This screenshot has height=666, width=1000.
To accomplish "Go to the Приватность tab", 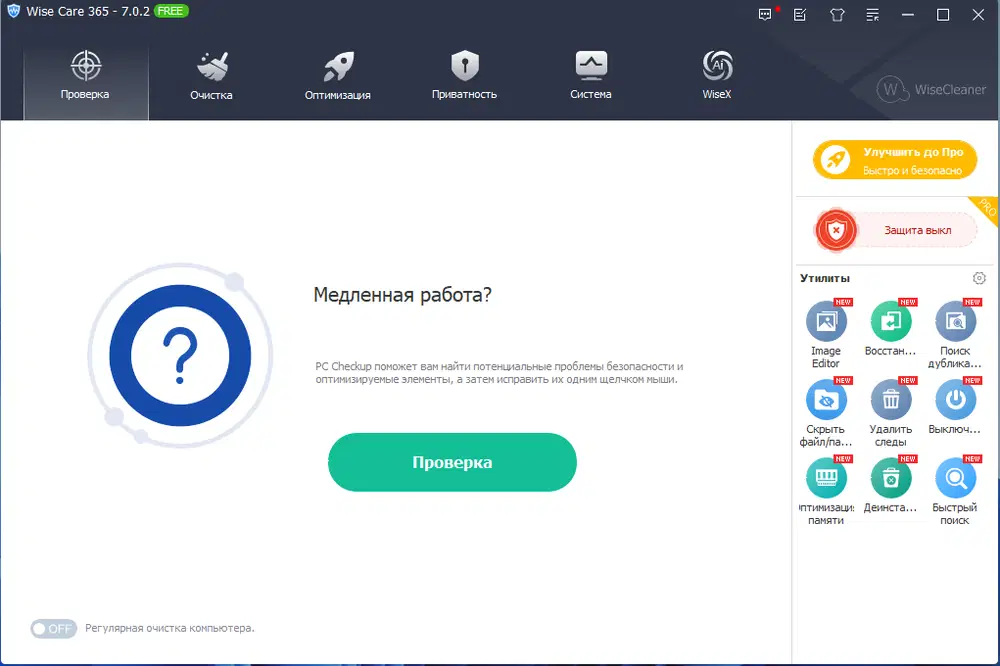I will [464, 77].
